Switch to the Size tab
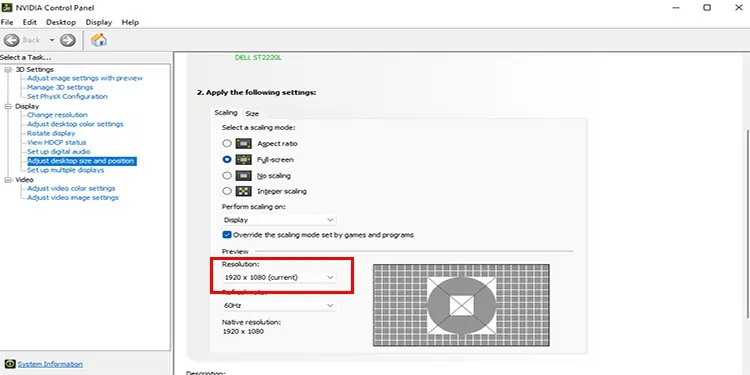750x375 pixels. click(252, 113)
